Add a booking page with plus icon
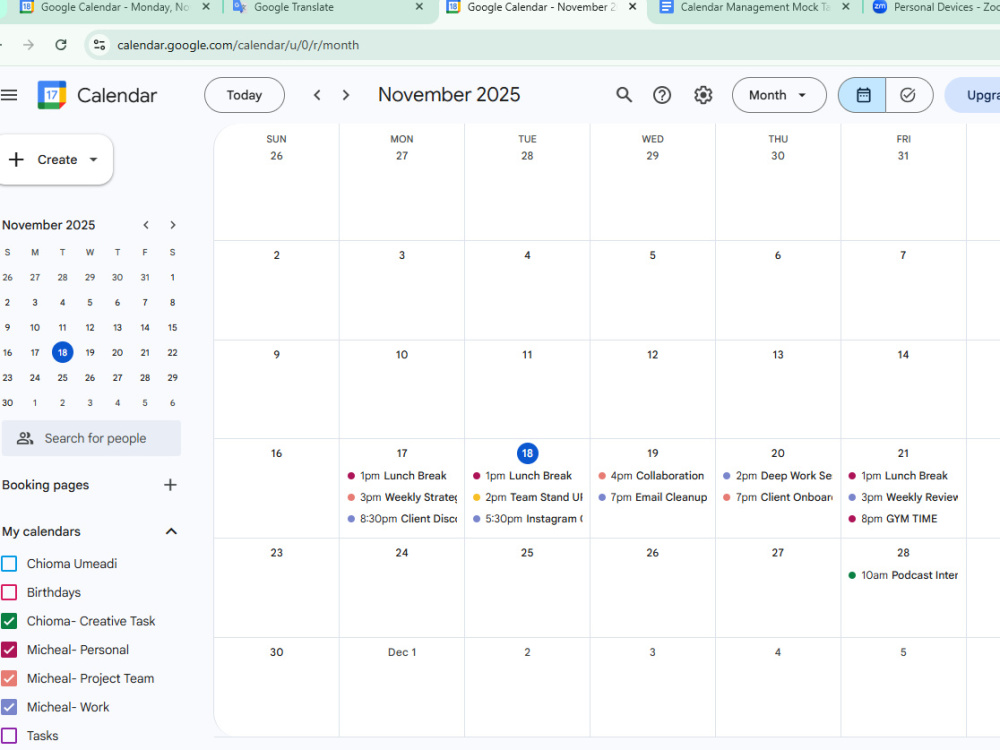This screenshot has height=750, width=1000. (x=170, y=485)
